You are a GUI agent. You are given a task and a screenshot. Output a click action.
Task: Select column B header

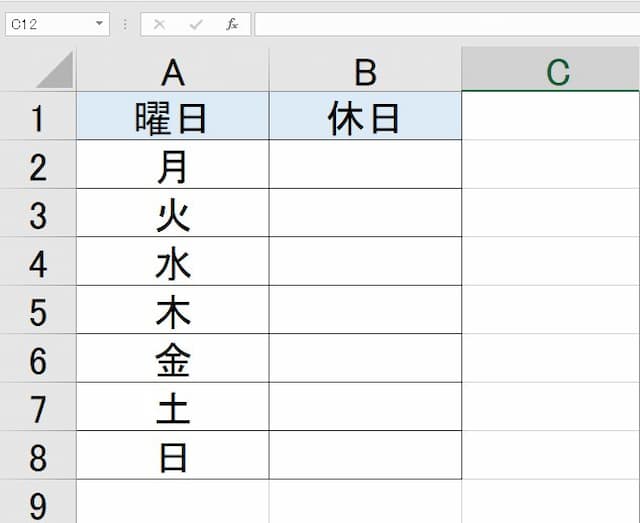pos(365,71)
